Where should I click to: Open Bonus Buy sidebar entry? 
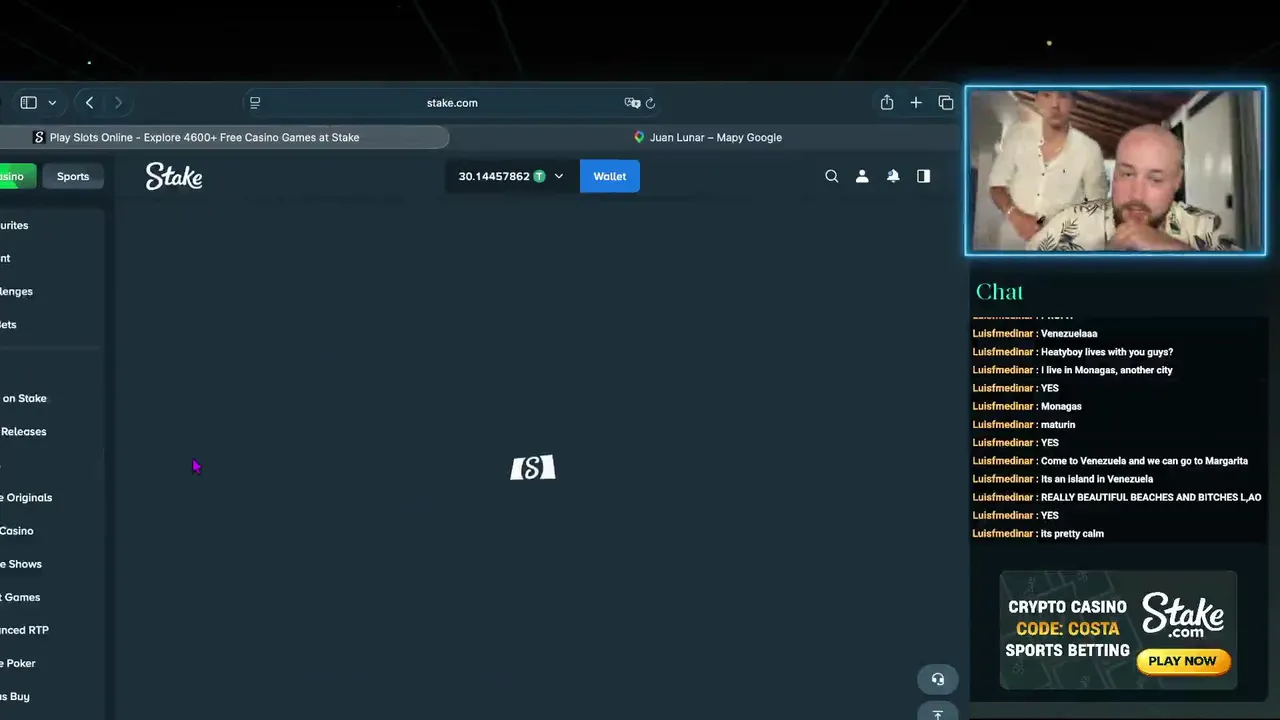(x=15, y=696)
